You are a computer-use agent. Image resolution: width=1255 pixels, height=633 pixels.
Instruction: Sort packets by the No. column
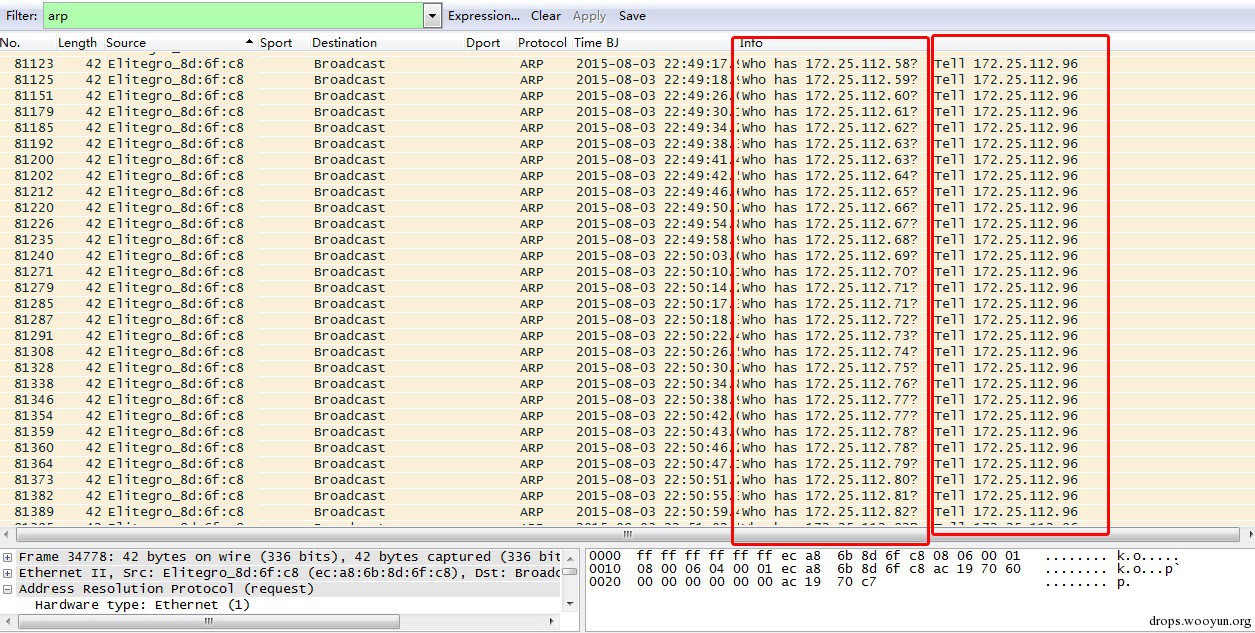[x=10, y=43]
